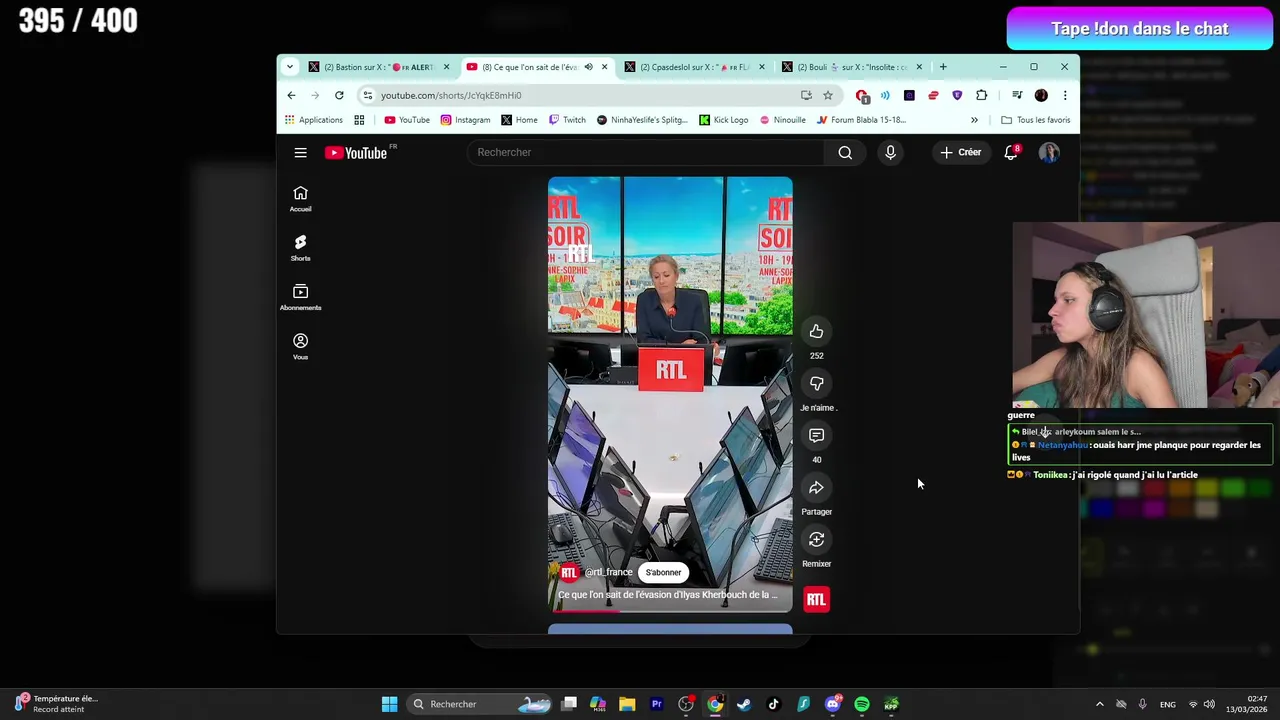The height and width of the screenshot is (720, 1280).
Task: Open a new browser tab
Action: coord(942,67)
